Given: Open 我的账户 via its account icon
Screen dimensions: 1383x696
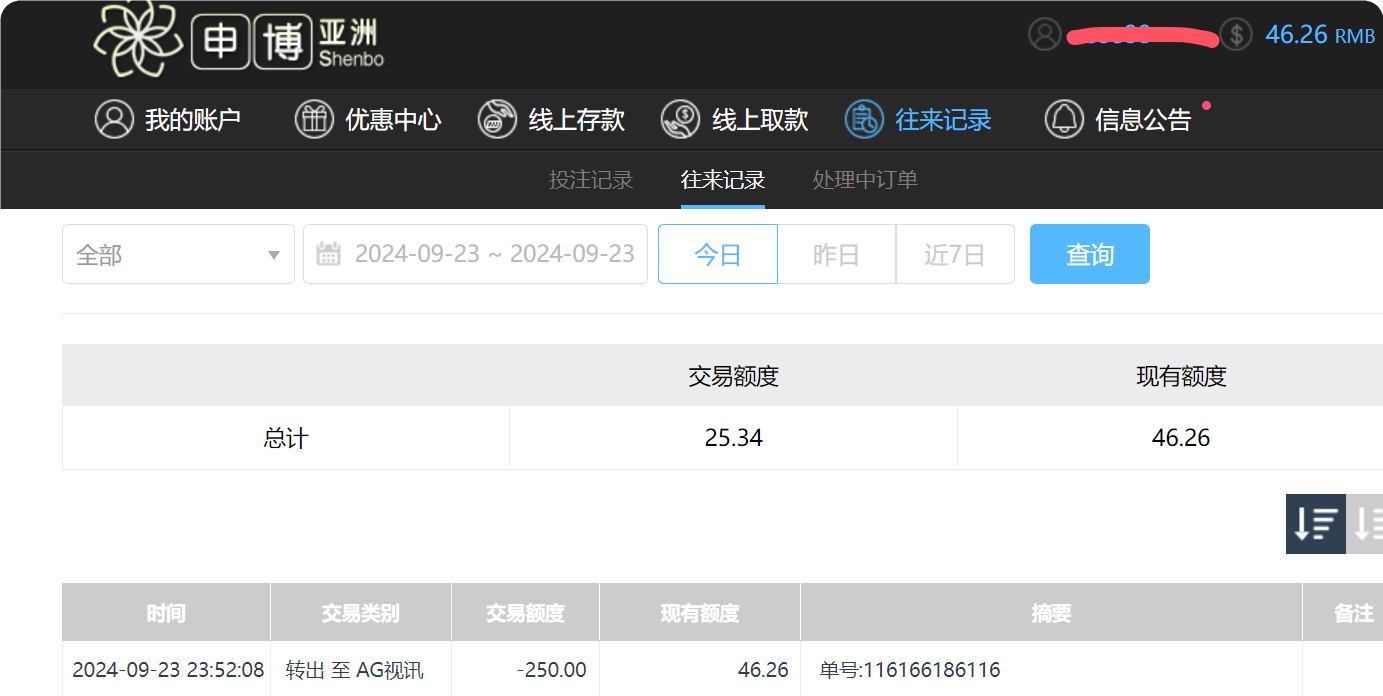Looking at the screenshot, I should [113, 119].
